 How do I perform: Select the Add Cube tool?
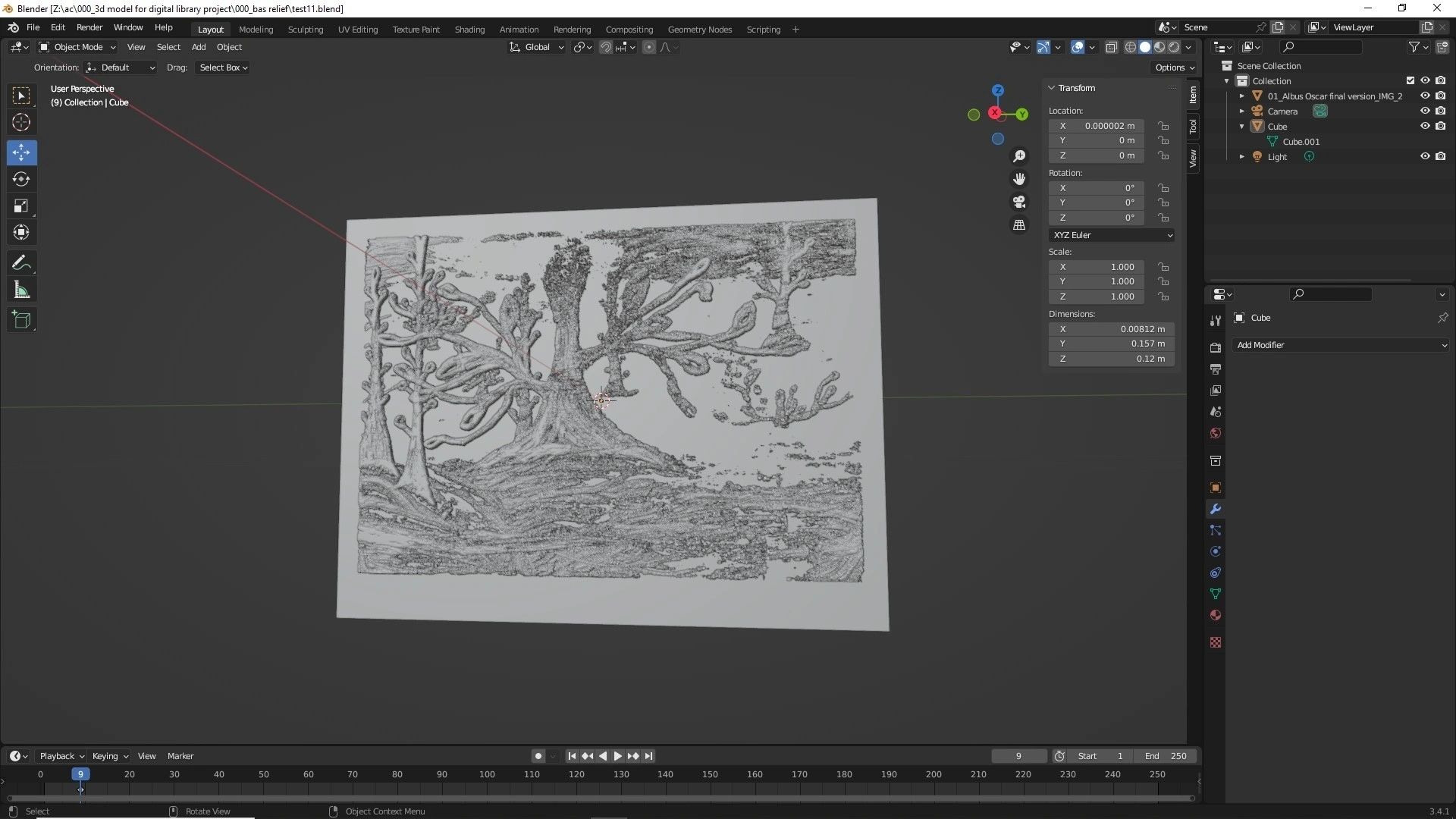pyautogui.click(x=21, y=320)
